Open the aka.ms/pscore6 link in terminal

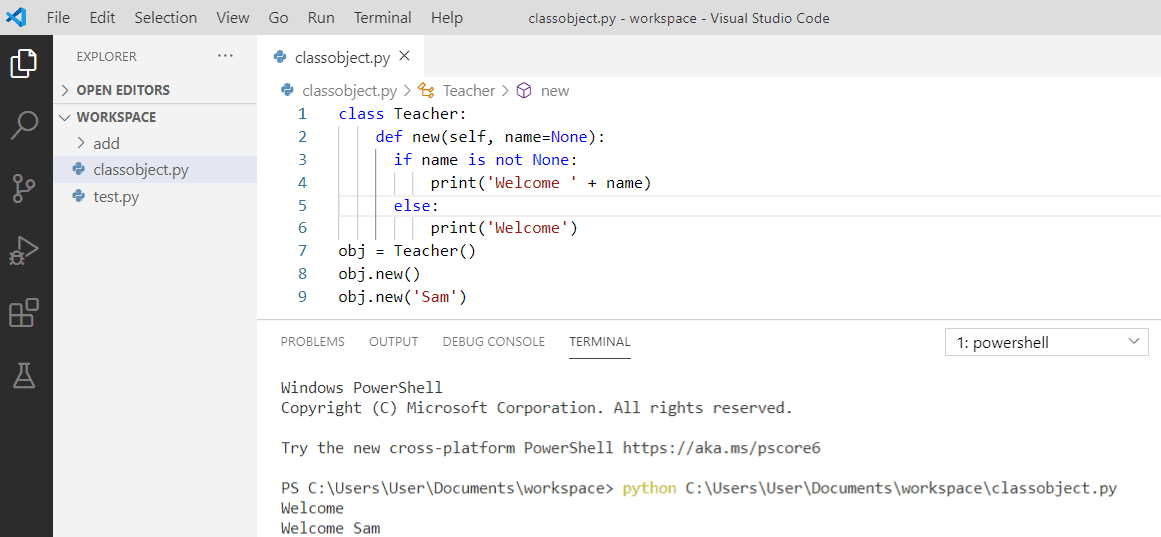click(721, 448)
